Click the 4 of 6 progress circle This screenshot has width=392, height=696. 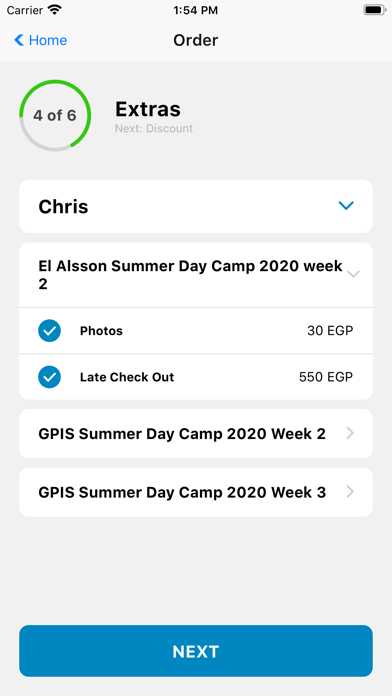(x=55, y=115)
